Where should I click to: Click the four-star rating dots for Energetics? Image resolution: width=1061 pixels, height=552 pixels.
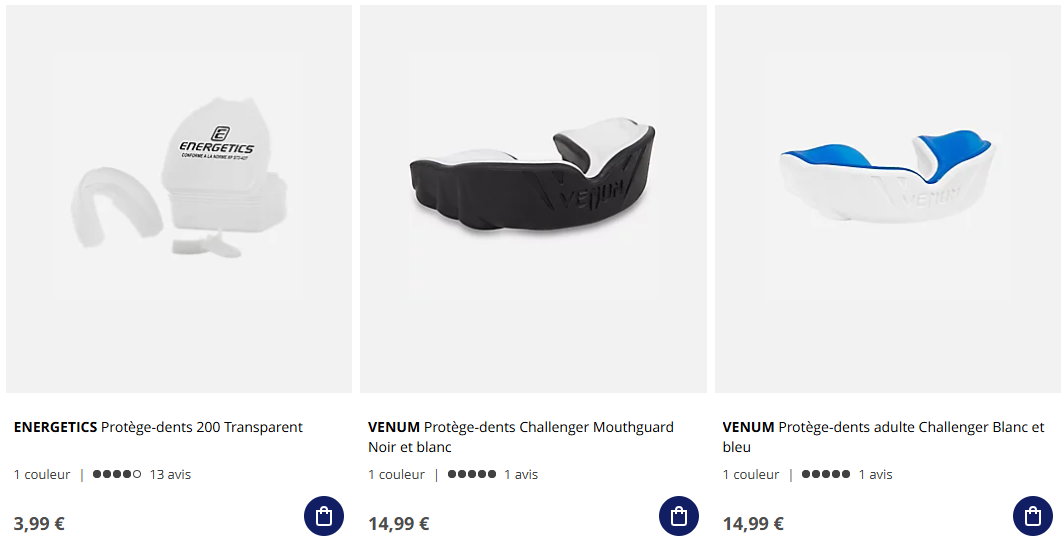click(x=117, y=474)
